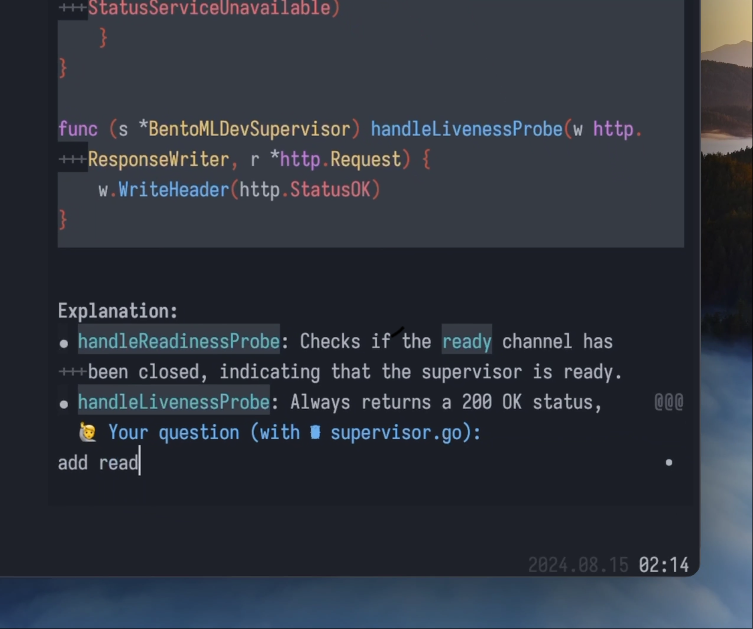Image resolution: width=753 pixels, height=629 pixels.
Task: Click the highlighted 'ready' inline code
Action: [466, 342]
